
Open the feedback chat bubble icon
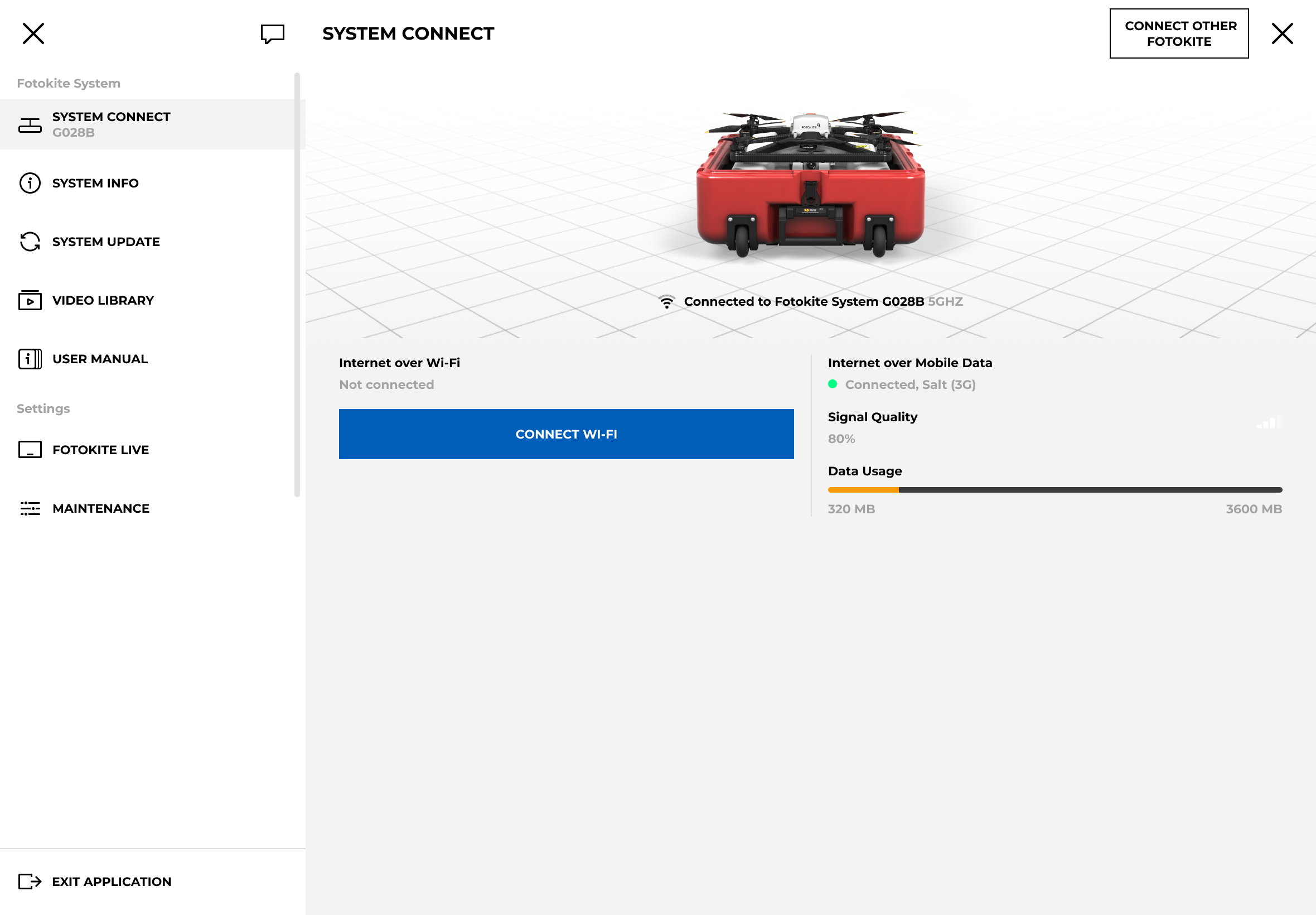pos(272,34)
